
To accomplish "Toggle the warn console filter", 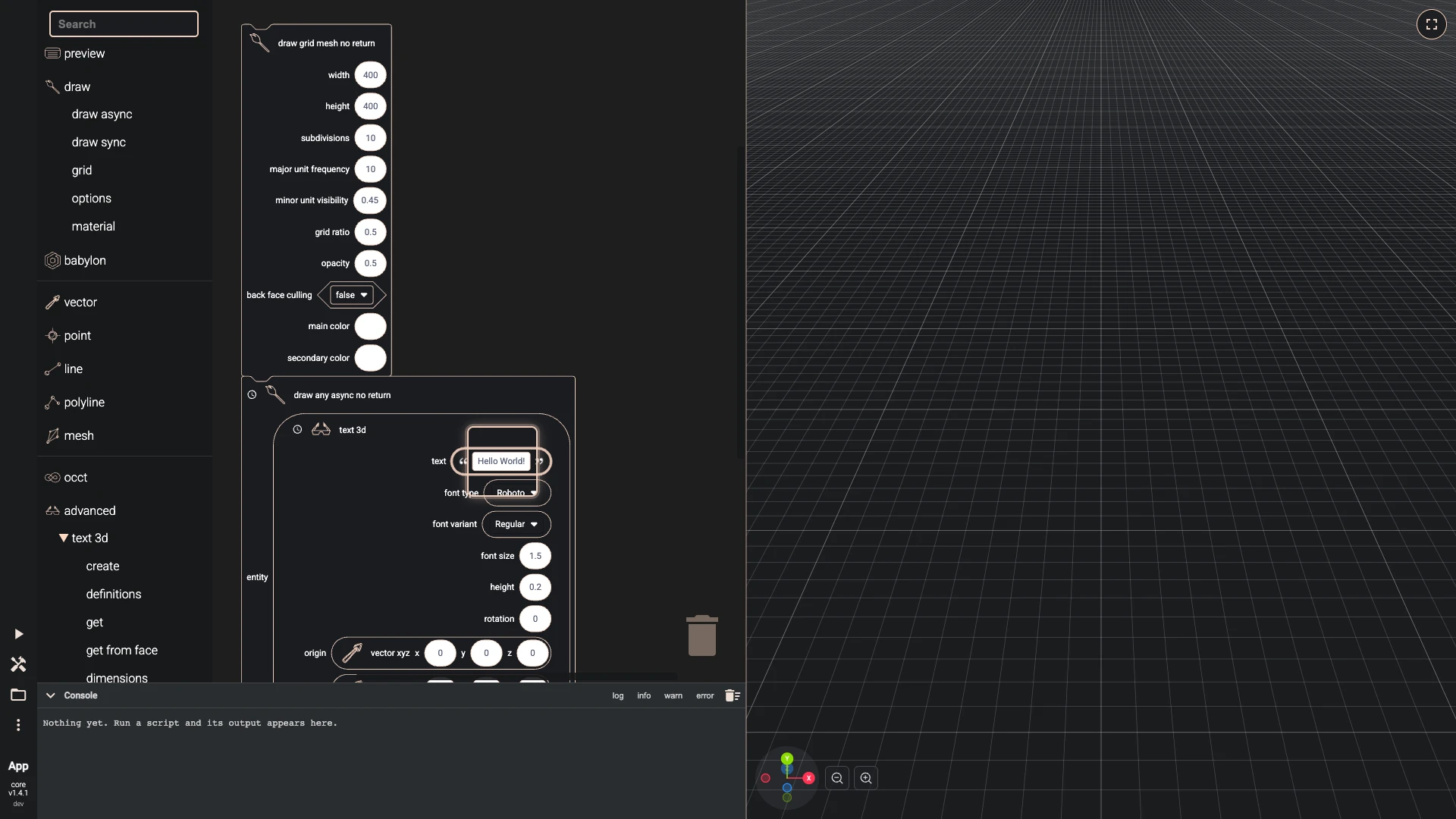I will point(673,695).
